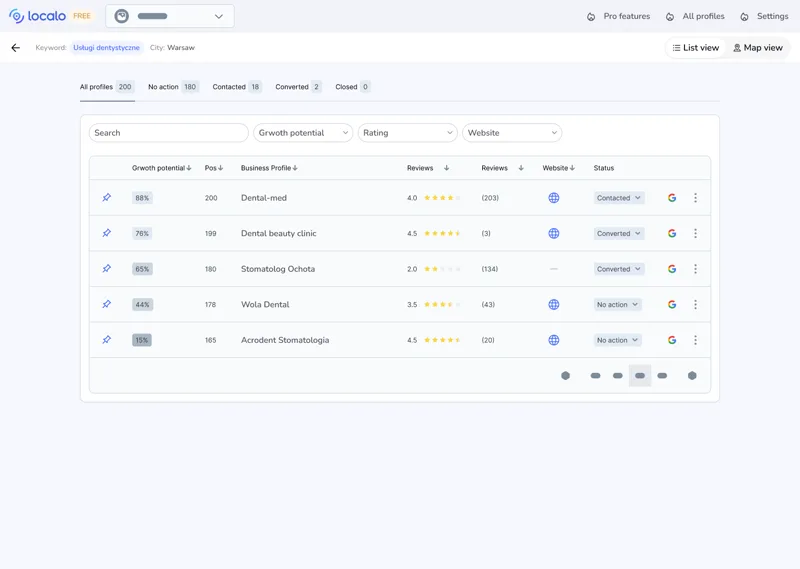800x569 pixels.
Task: Open Dental beauty clinic website globe icon
Action: tap(554, 233)
